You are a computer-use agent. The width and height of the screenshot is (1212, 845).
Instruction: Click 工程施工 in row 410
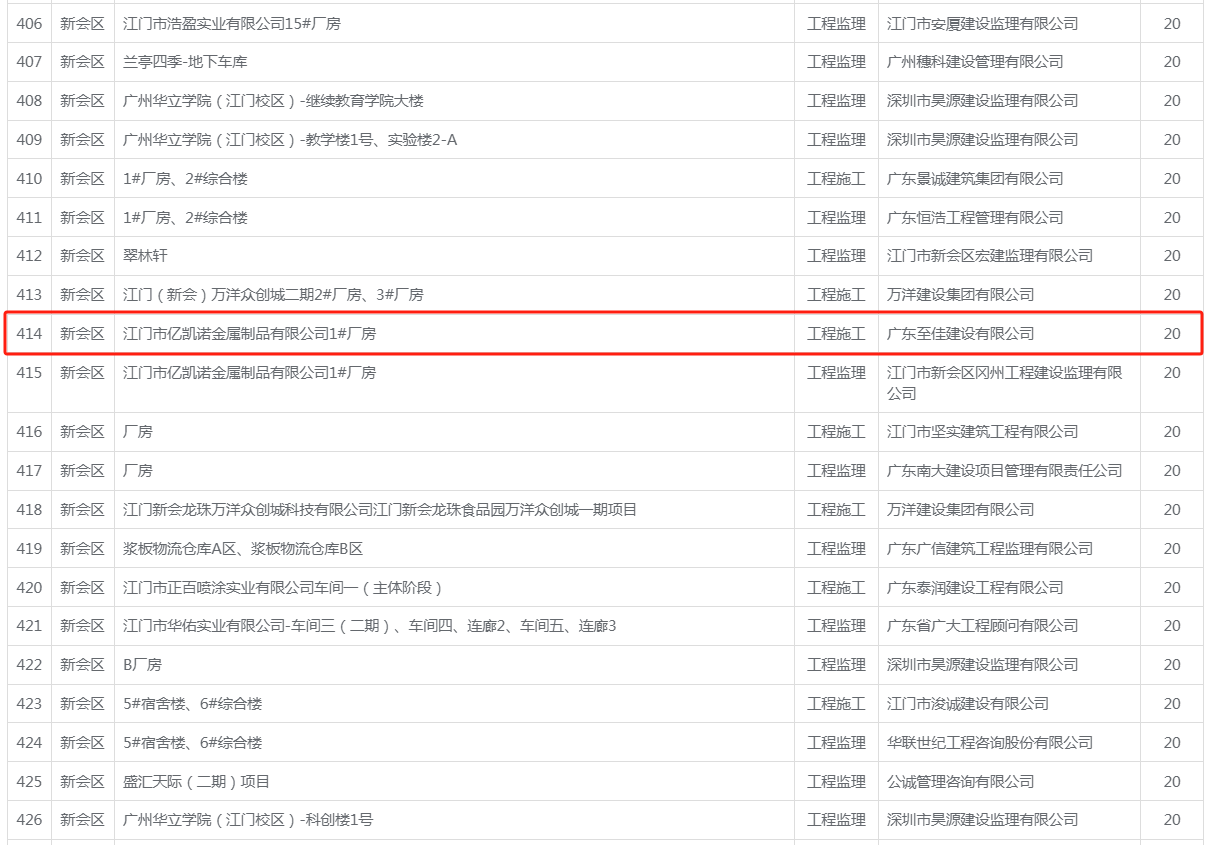pyautogui.click(x=836, y=179)
